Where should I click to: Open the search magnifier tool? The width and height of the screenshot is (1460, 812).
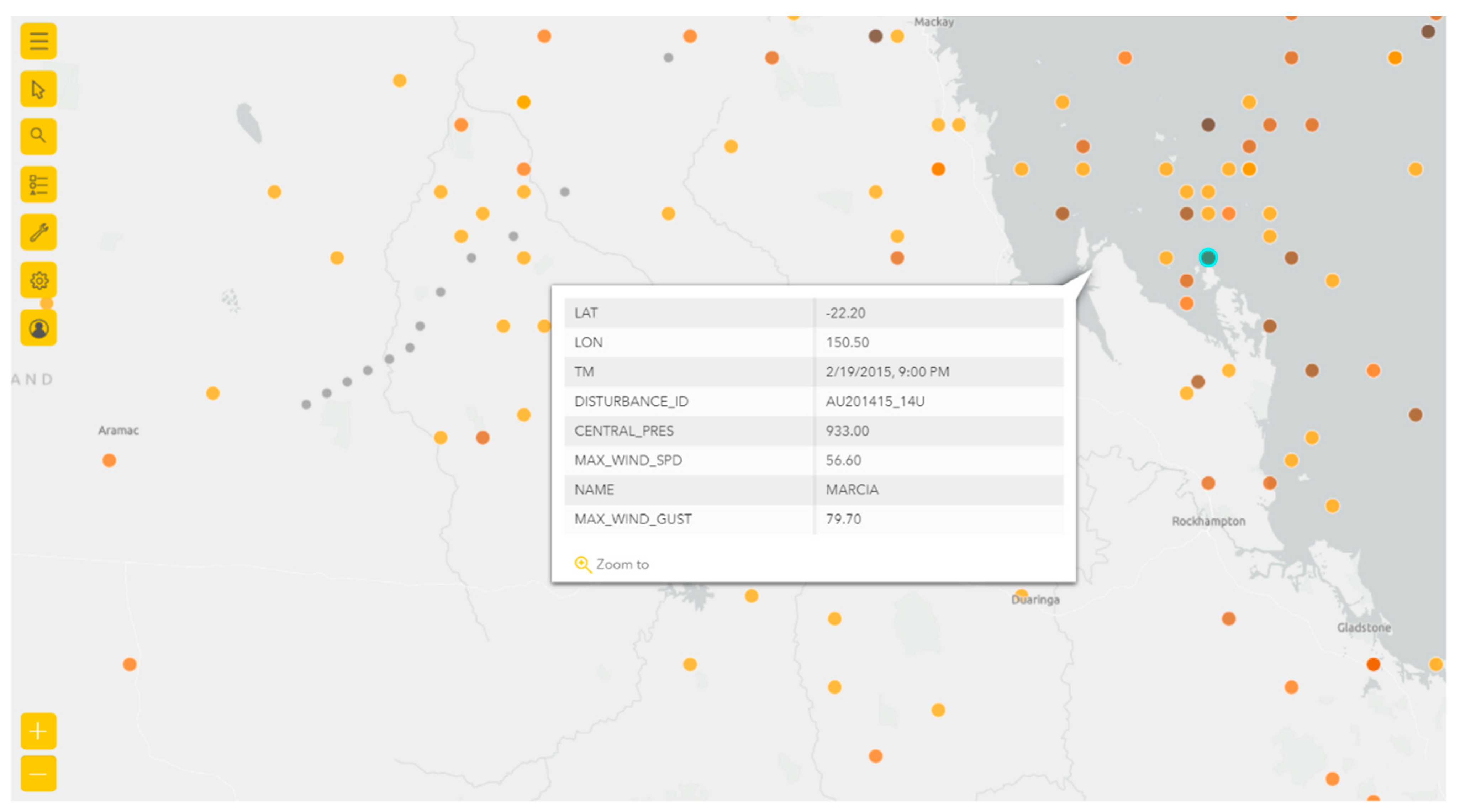coord(38,137)
